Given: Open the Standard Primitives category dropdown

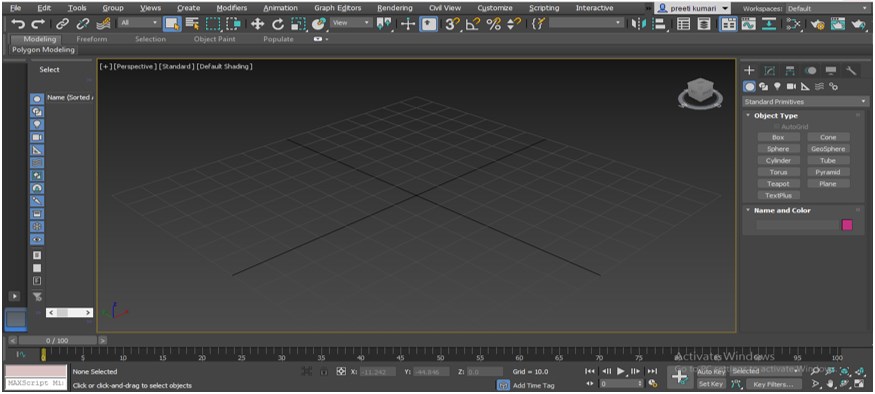Looking at the screenshot, I should (x=805, y=102).
